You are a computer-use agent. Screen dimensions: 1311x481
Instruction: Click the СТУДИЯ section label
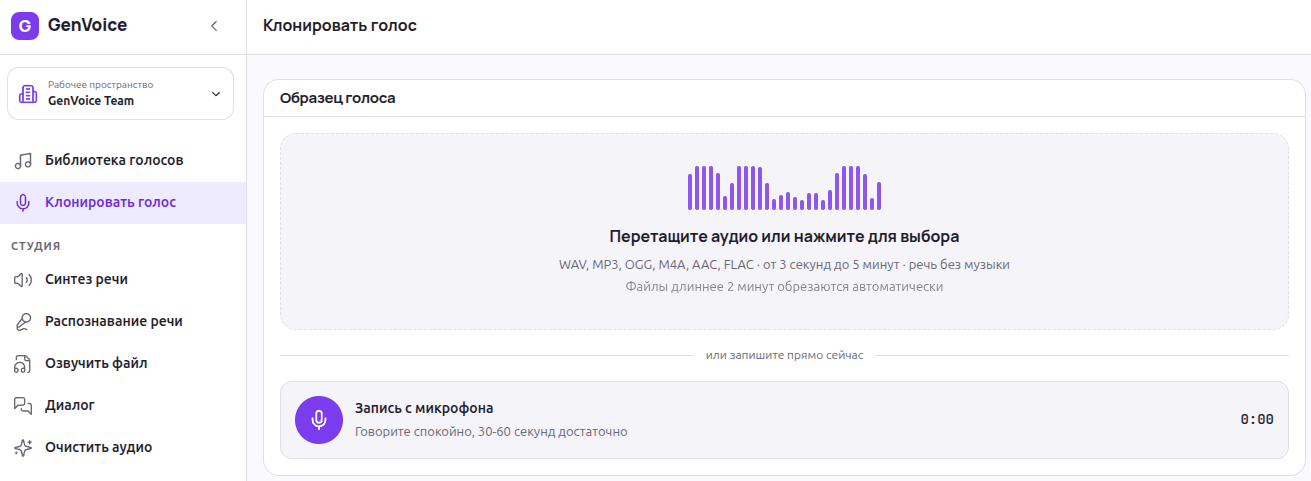[x=36, y=245]
